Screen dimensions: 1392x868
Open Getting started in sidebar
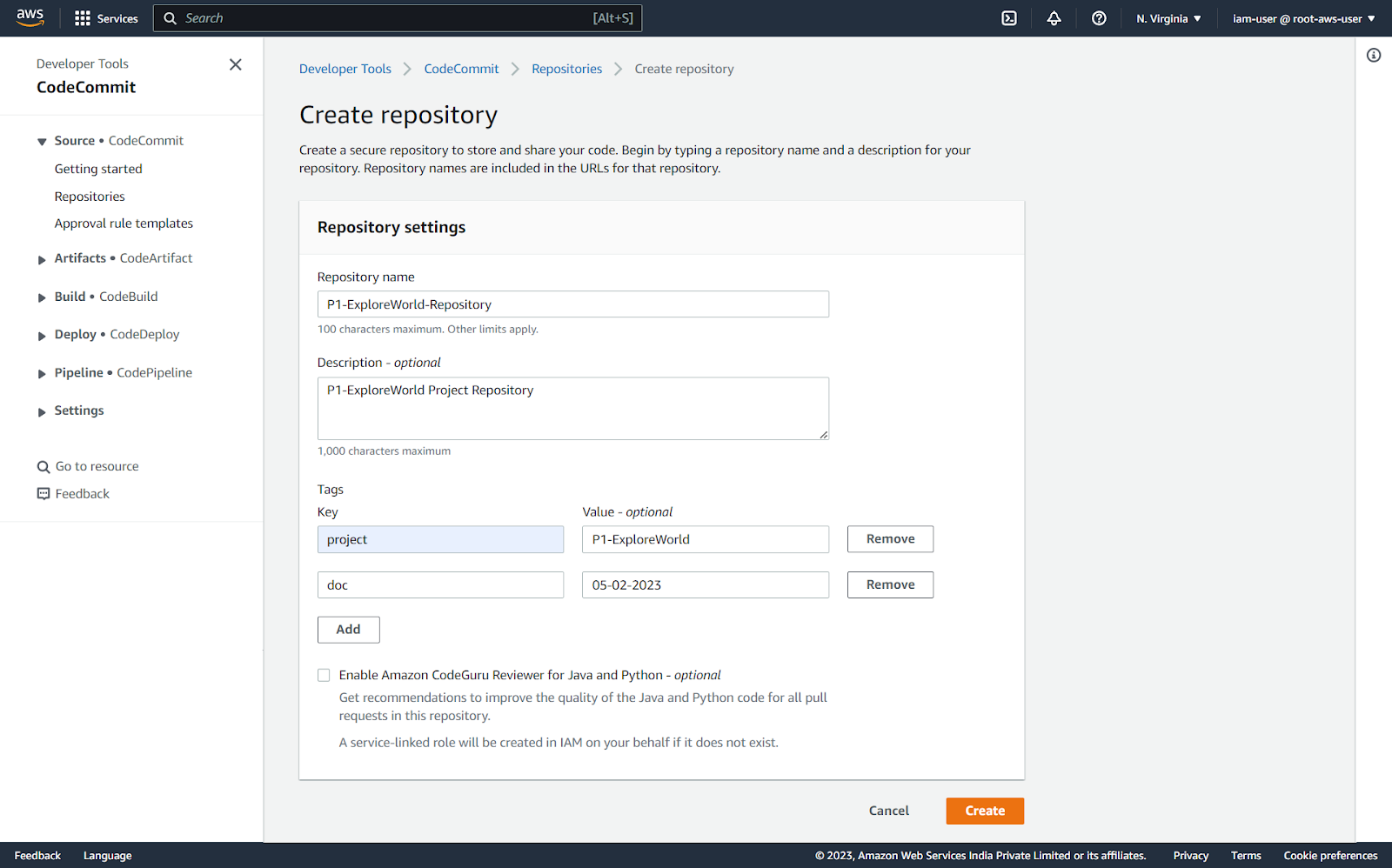(x=98, y=169)
